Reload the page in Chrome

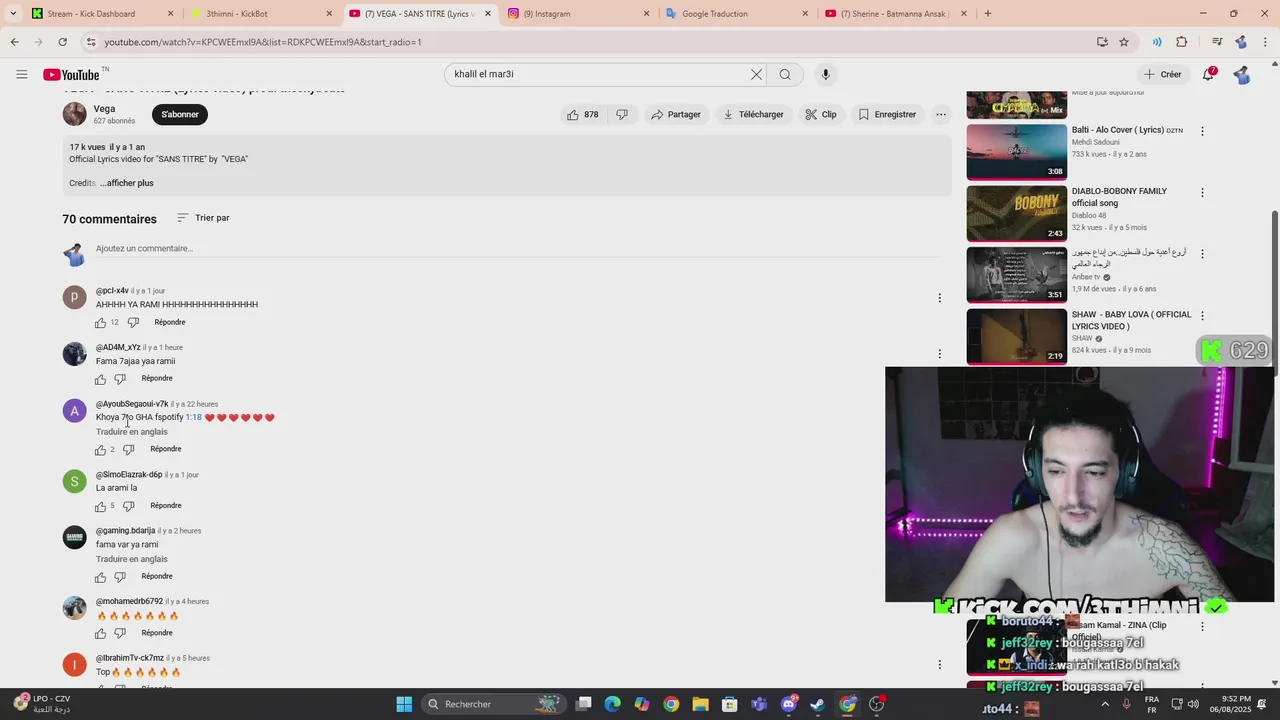62,42
